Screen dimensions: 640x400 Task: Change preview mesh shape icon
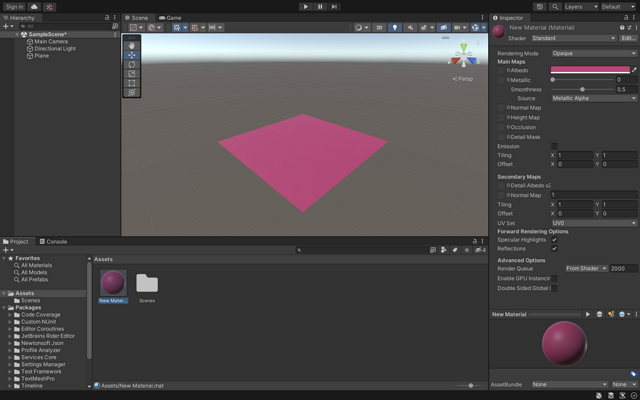(x=599, y=314)
